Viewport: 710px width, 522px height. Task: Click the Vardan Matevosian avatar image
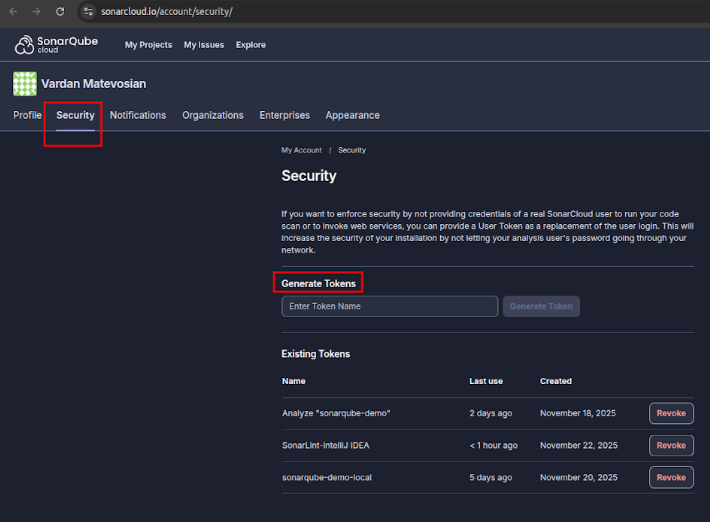pos(24,84)
